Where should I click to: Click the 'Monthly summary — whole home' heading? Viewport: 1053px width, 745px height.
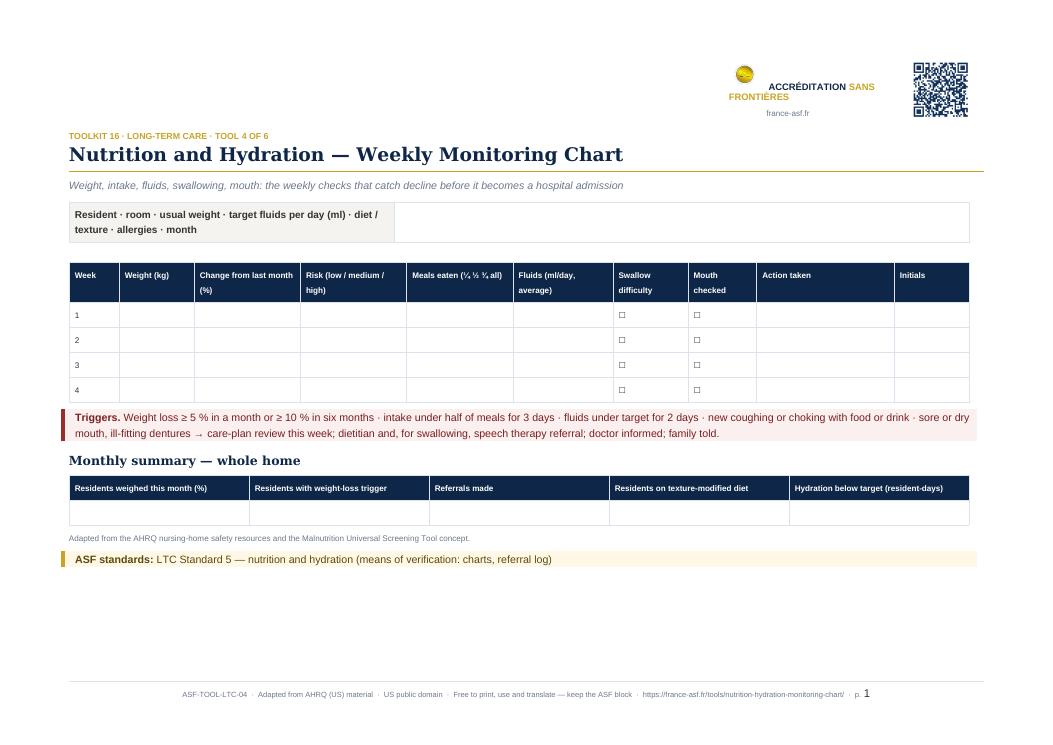(x=185, y=461)
